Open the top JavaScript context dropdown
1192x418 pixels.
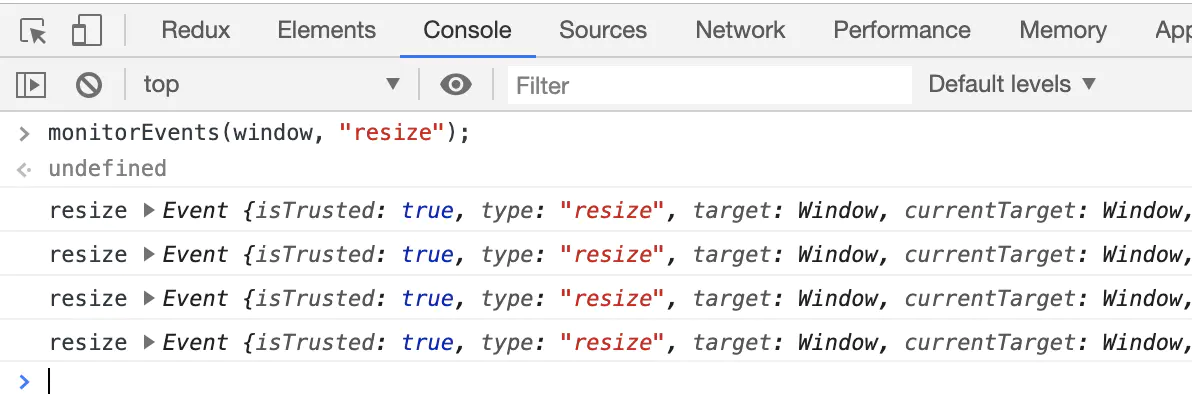(x=270, y=85)
